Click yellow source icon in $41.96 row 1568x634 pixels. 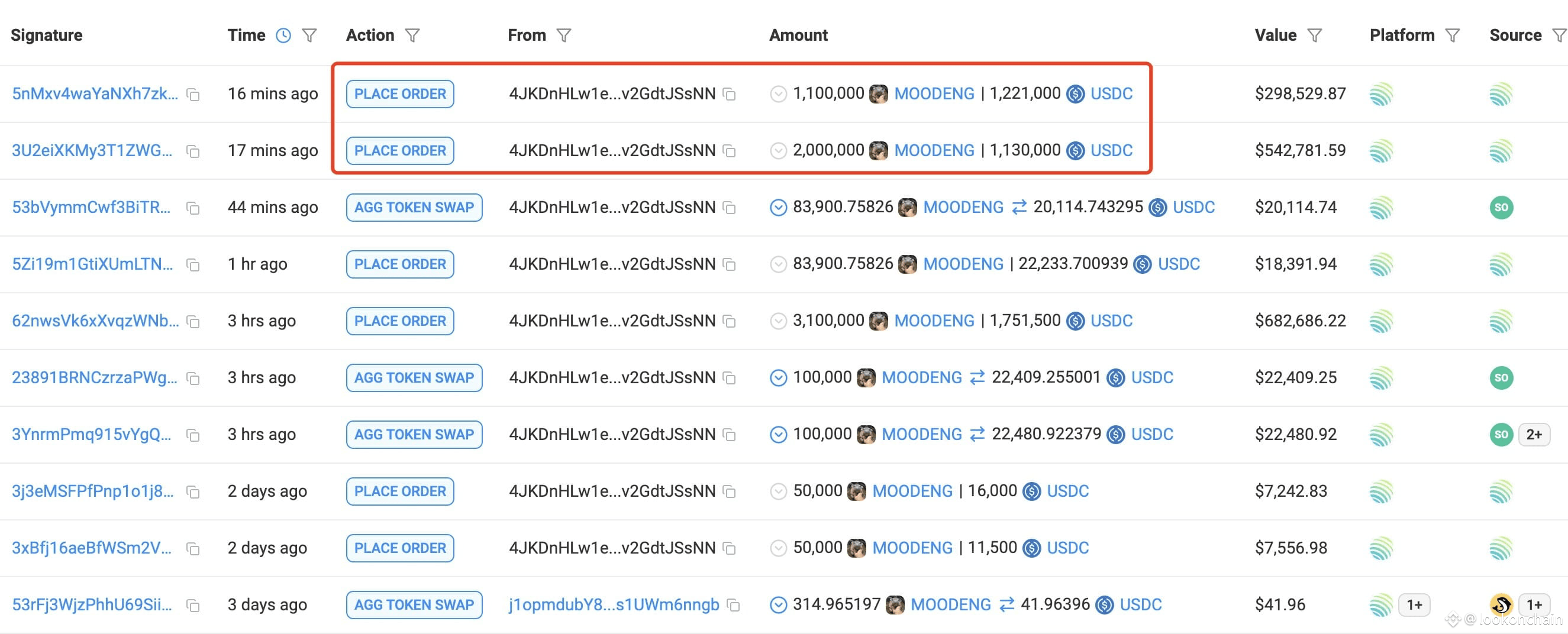pos(1501,605)
